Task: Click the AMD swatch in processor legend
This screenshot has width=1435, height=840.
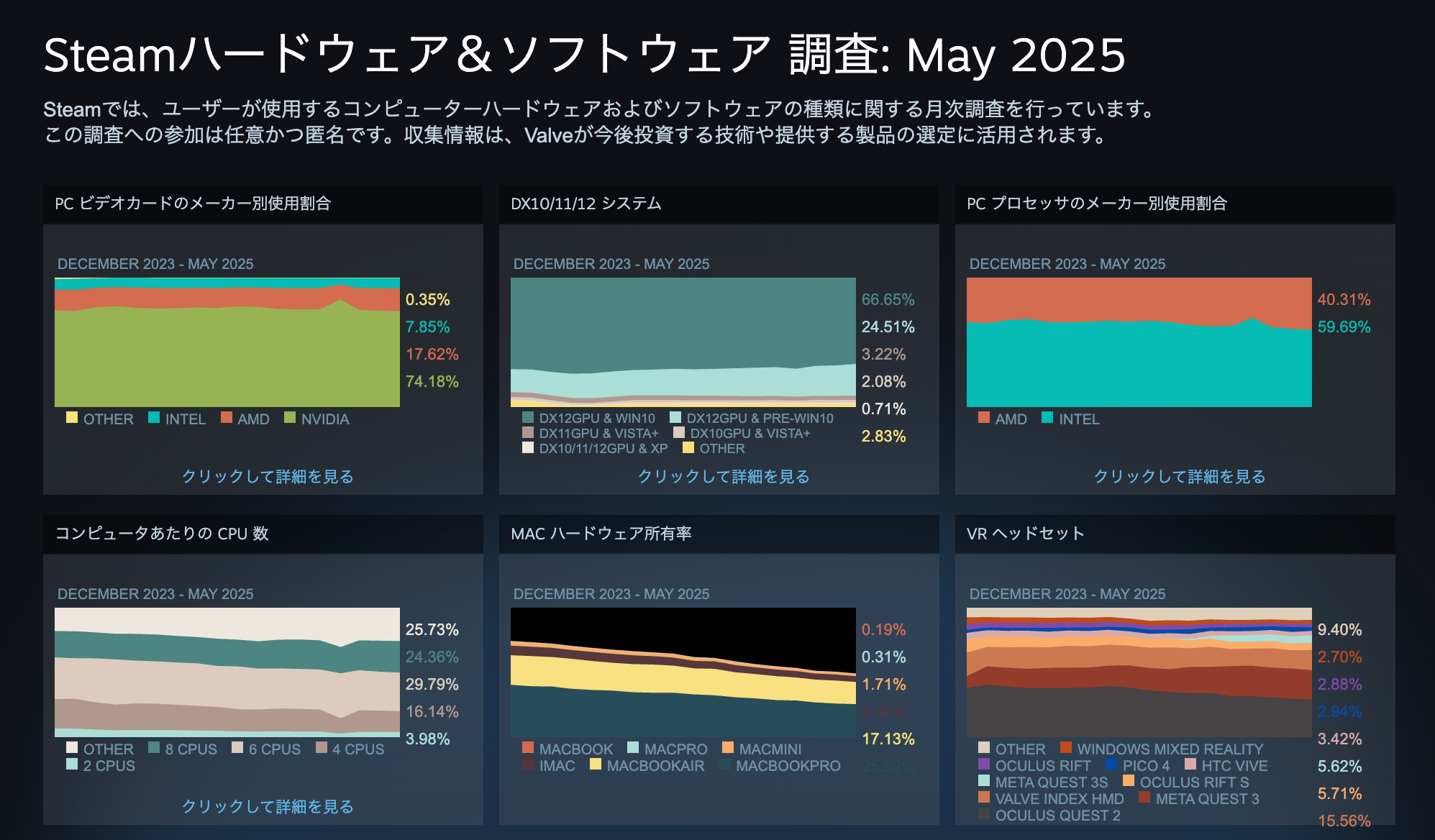Action: coord(984,417)
